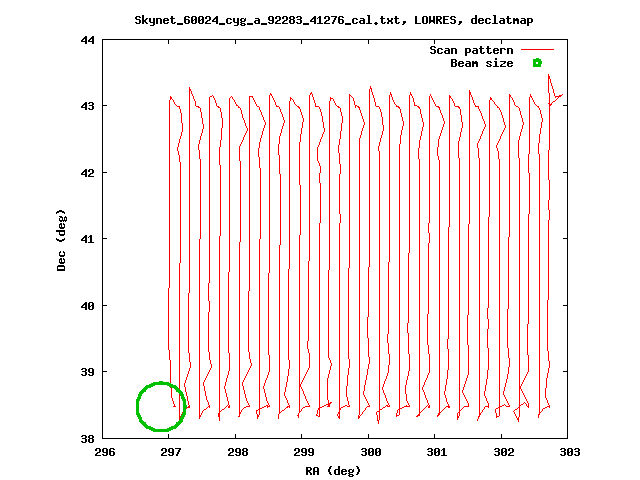Click the RA axis value 303
The width and height of the screenshot is (640, 480).
click(x=570, y=452)
